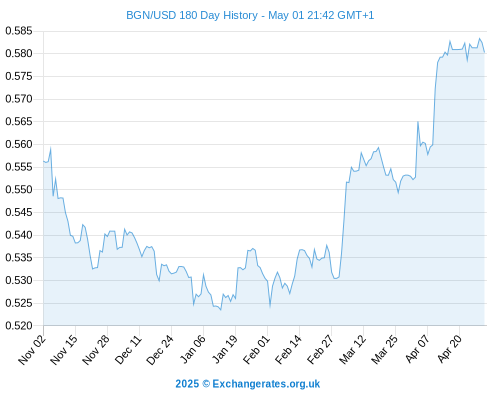
Task: Select the Apr 20 x-axis date label
Action: tap(449, 350)
